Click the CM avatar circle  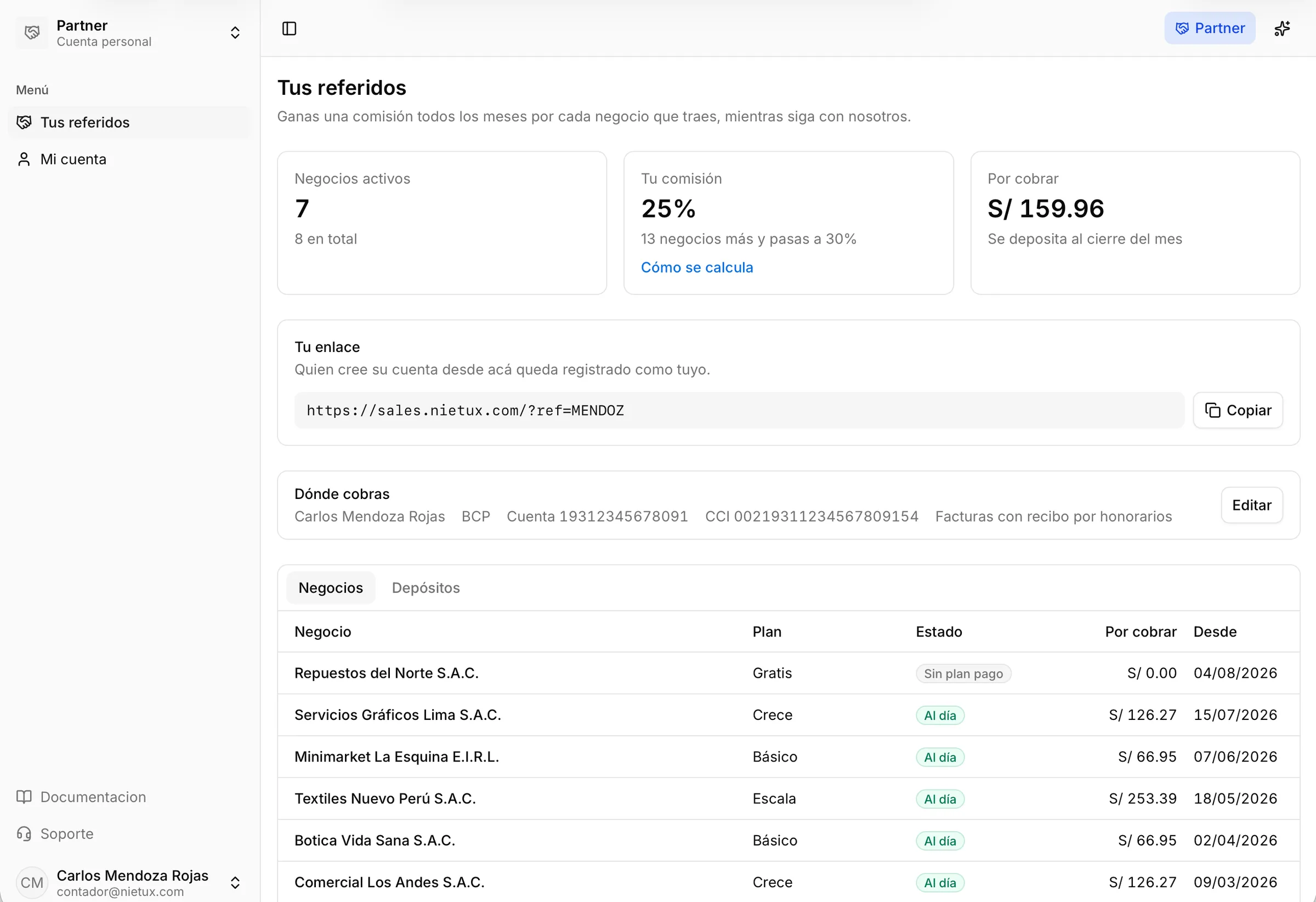[x=32, y=882]
